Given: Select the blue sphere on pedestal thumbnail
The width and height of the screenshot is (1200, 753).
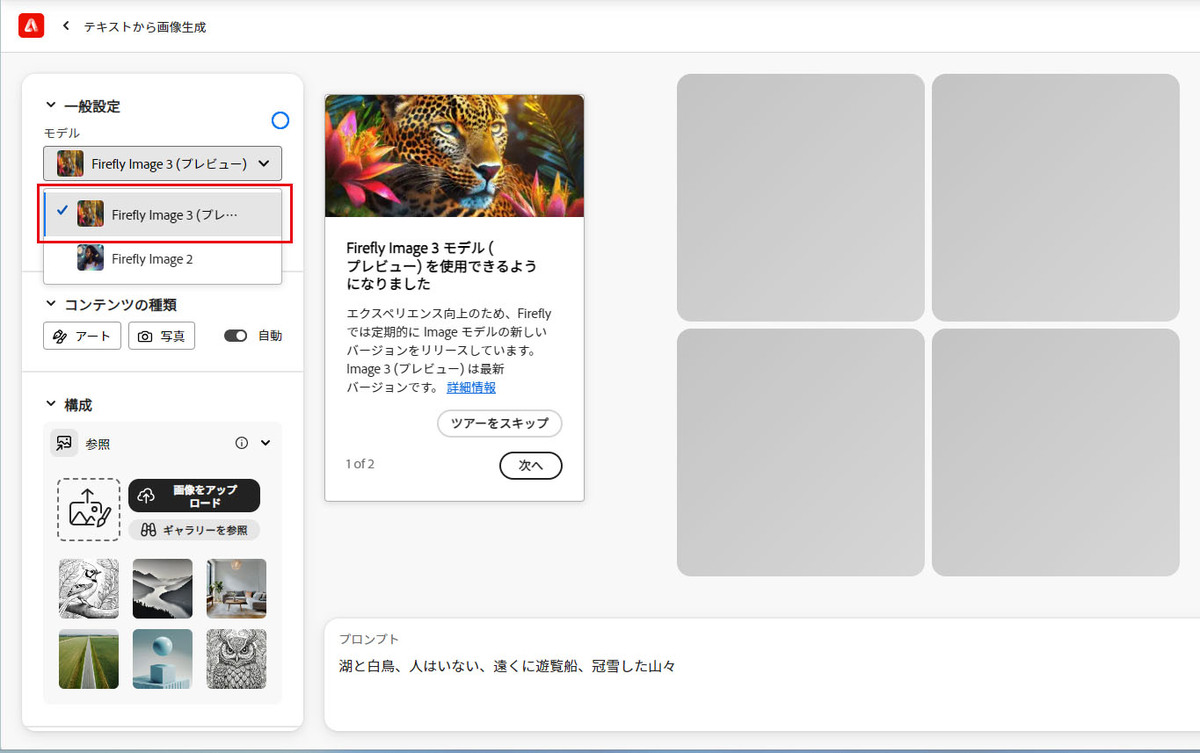Looking at the screenshot, I should (163, 659).
